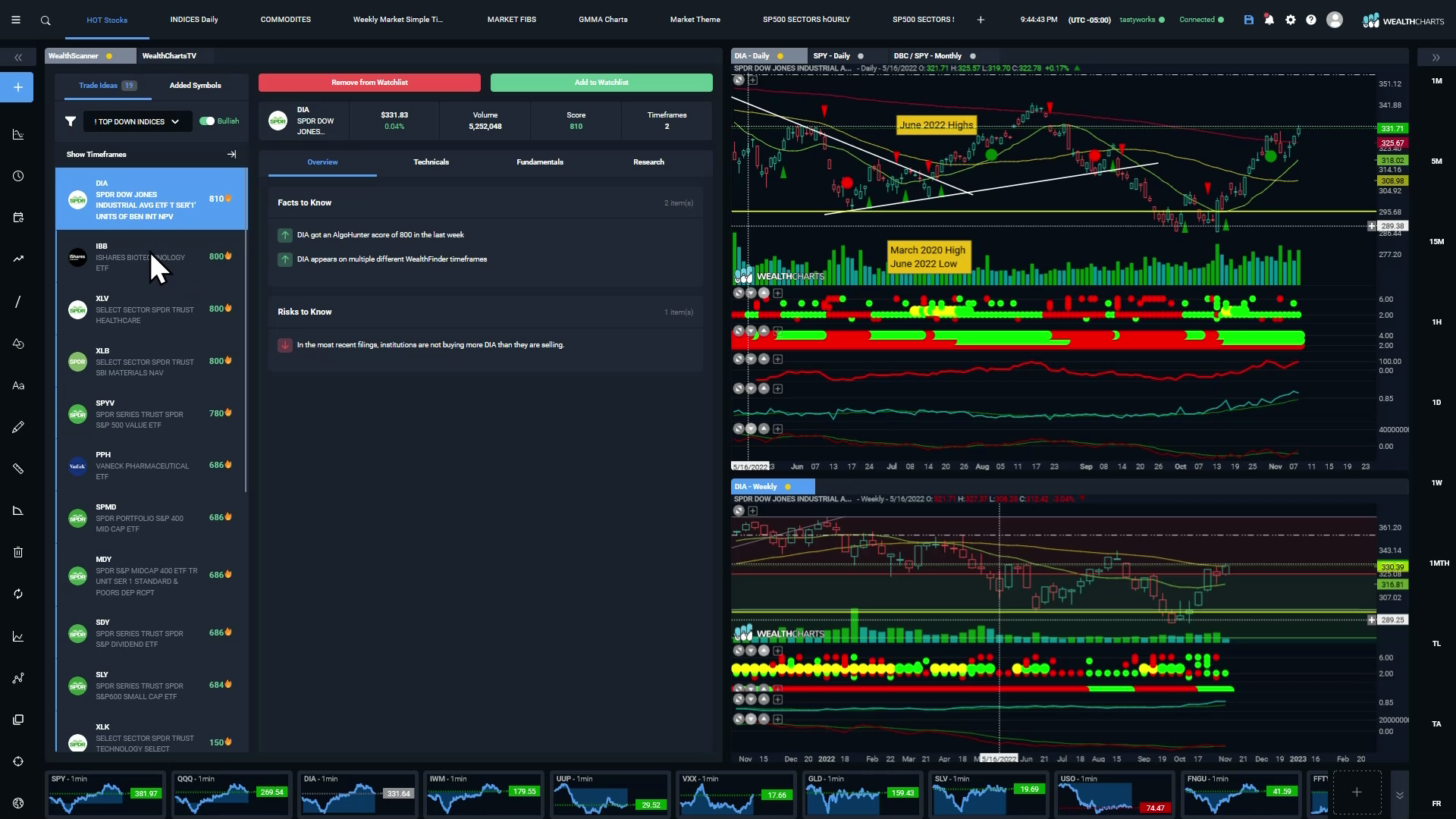Select the IBB trade idea row
This screenshot has width=1456, height=819.
pyautogui.click(x=152, y=257)
